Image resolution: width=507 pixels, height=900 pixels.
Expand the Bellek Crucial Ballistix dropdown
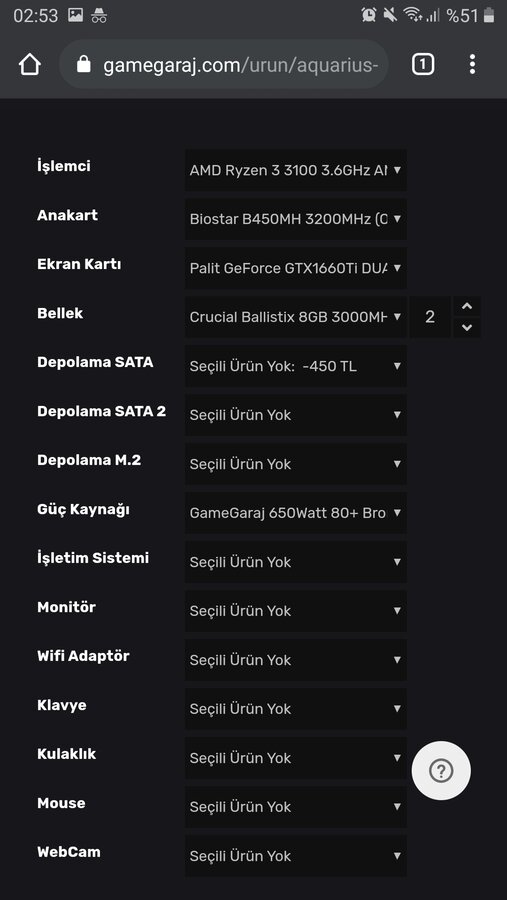coord(296,317)
